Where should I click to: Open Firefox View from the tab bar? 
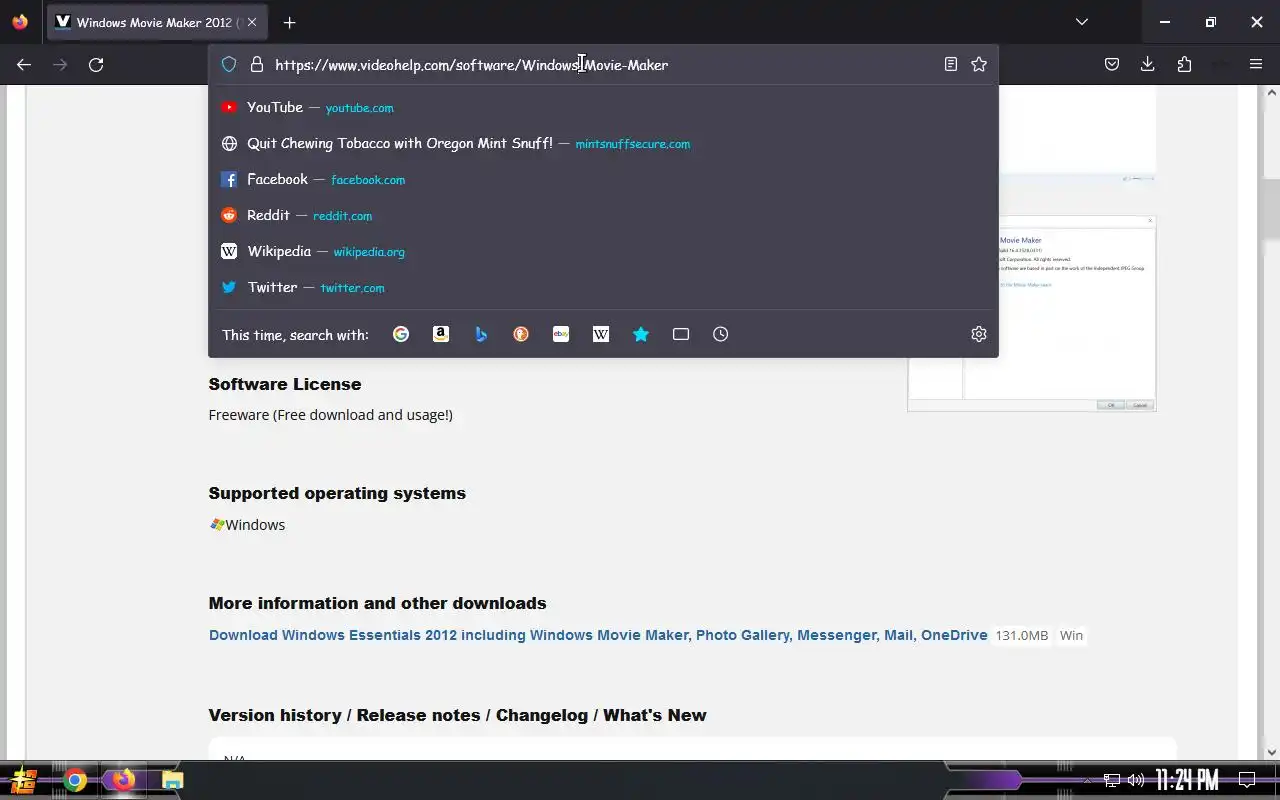point(20,22)
